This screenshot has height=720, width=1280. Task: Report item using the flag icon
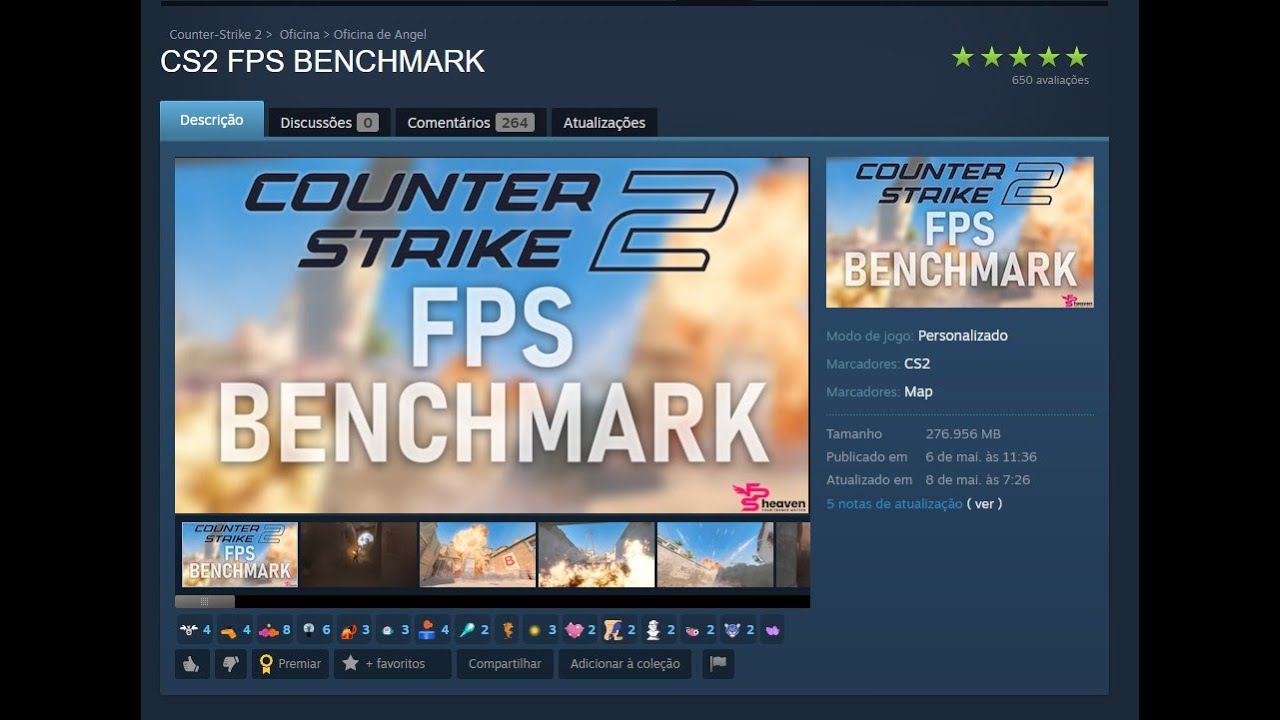point(718,664)
